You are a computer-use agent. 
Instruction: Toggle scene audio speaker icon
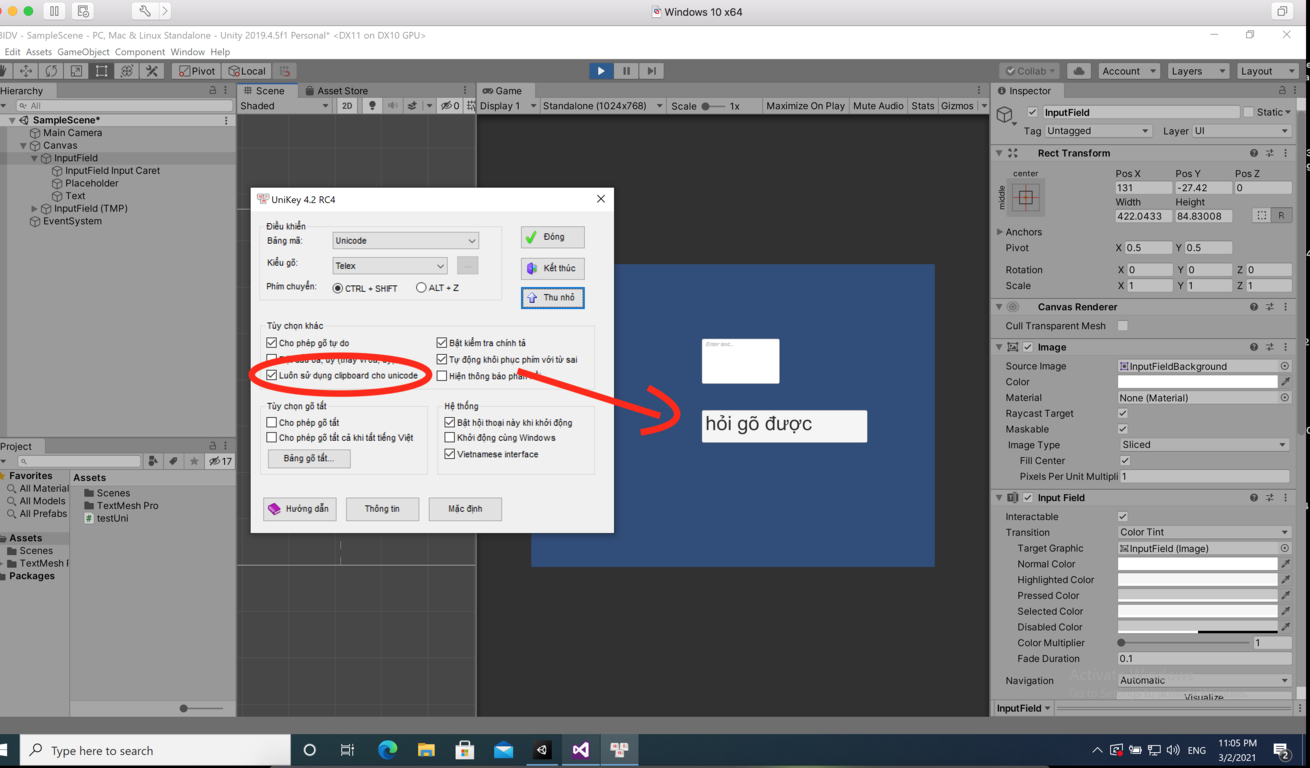(392, 106)
